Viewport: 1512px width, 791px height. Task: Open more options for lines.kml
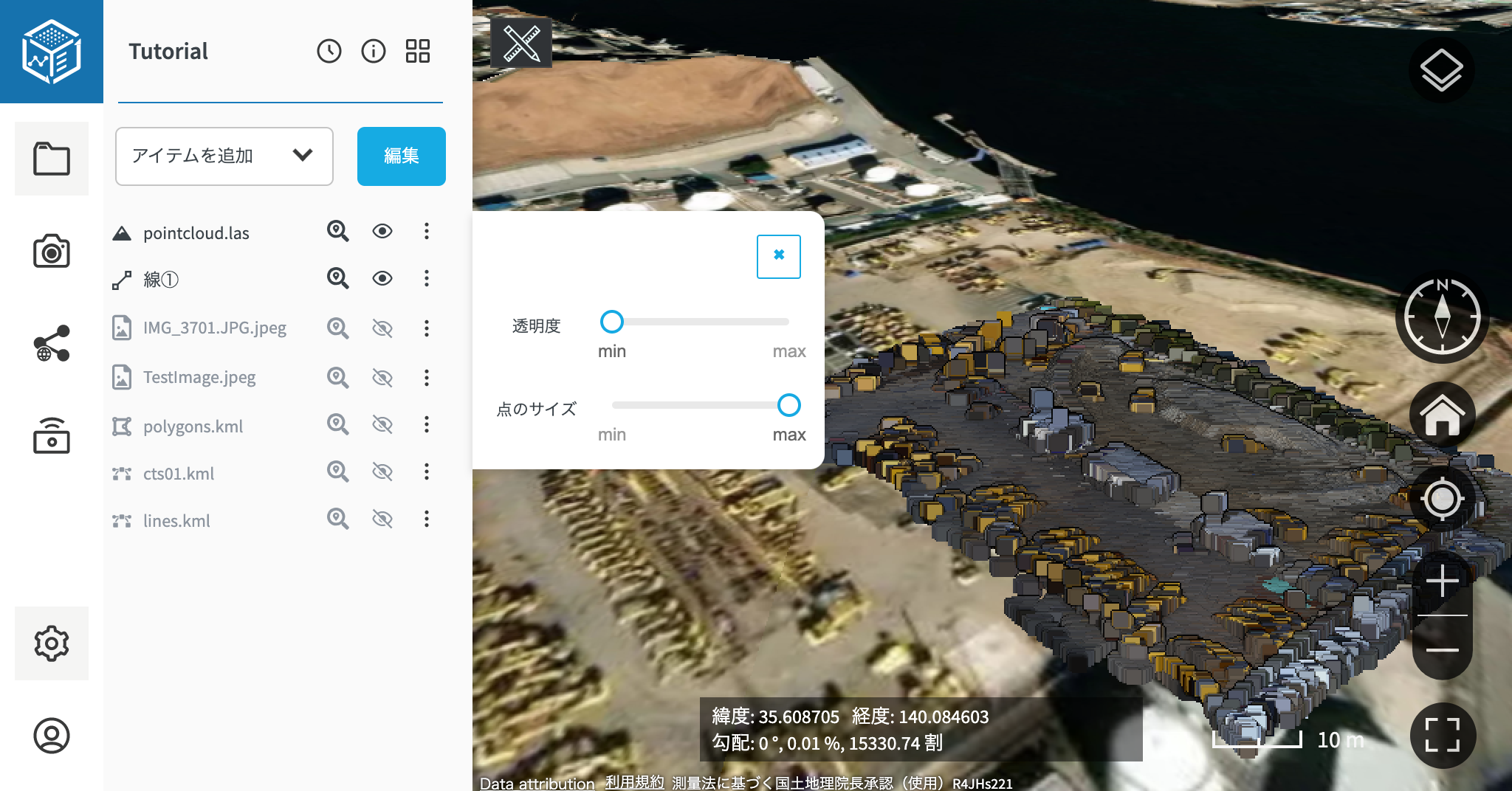click(426, 519)
